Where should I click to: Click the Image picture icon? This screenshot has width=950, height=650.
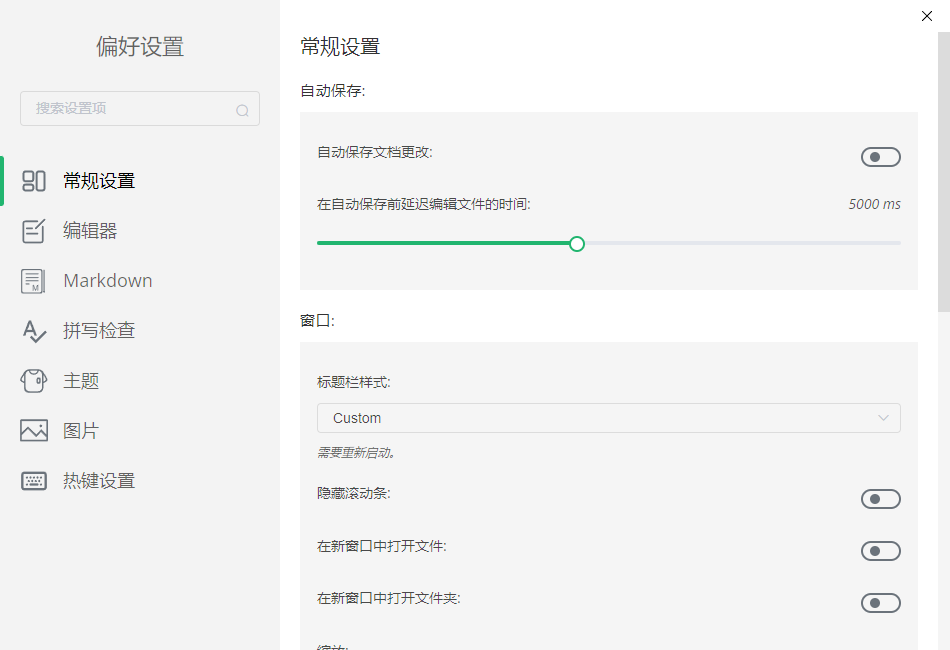34,431
